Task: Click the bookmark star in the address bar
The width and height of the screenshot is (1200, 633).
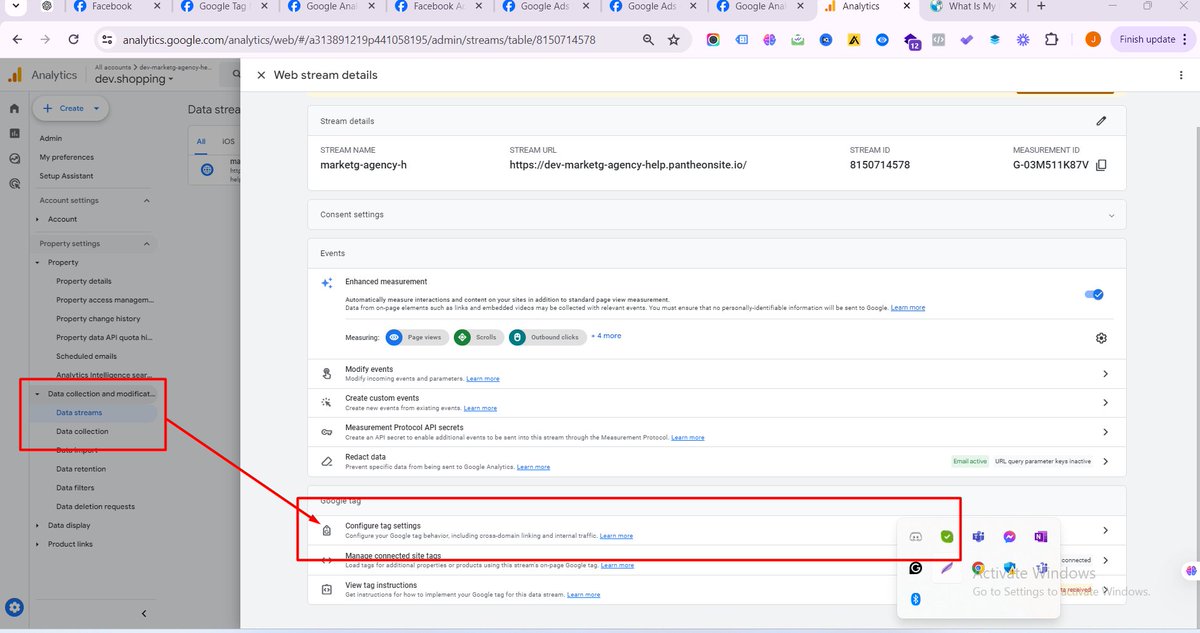Action: pyautogui.click(x=673, y=39)
